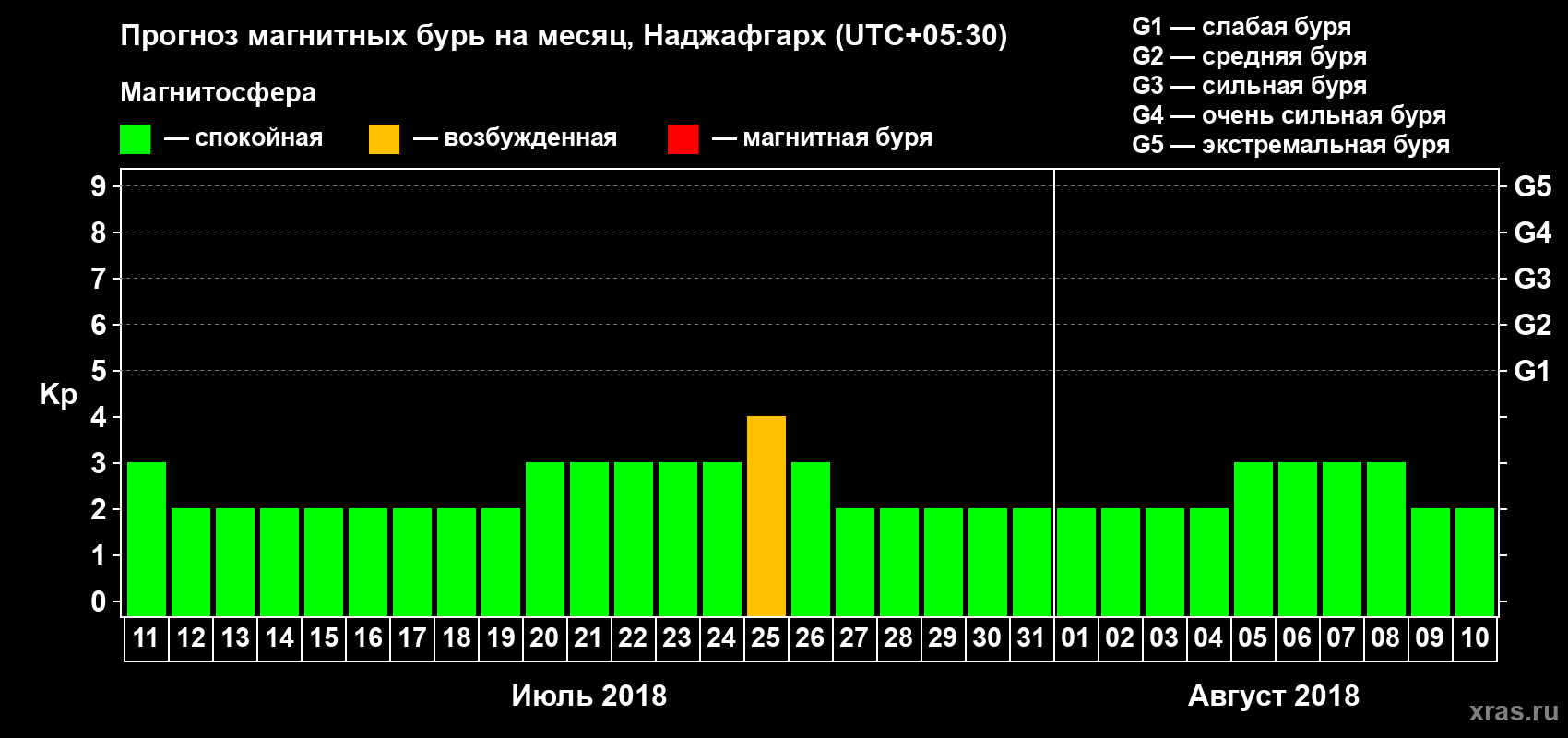Screen dimensions: 1568x738
Task: Click the G2 label on right axis
Action: (1533, 325)
